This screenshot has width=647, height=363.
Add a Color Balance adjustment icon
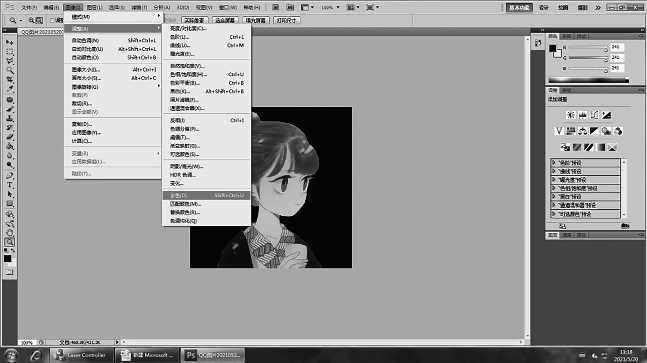[582, 131]
